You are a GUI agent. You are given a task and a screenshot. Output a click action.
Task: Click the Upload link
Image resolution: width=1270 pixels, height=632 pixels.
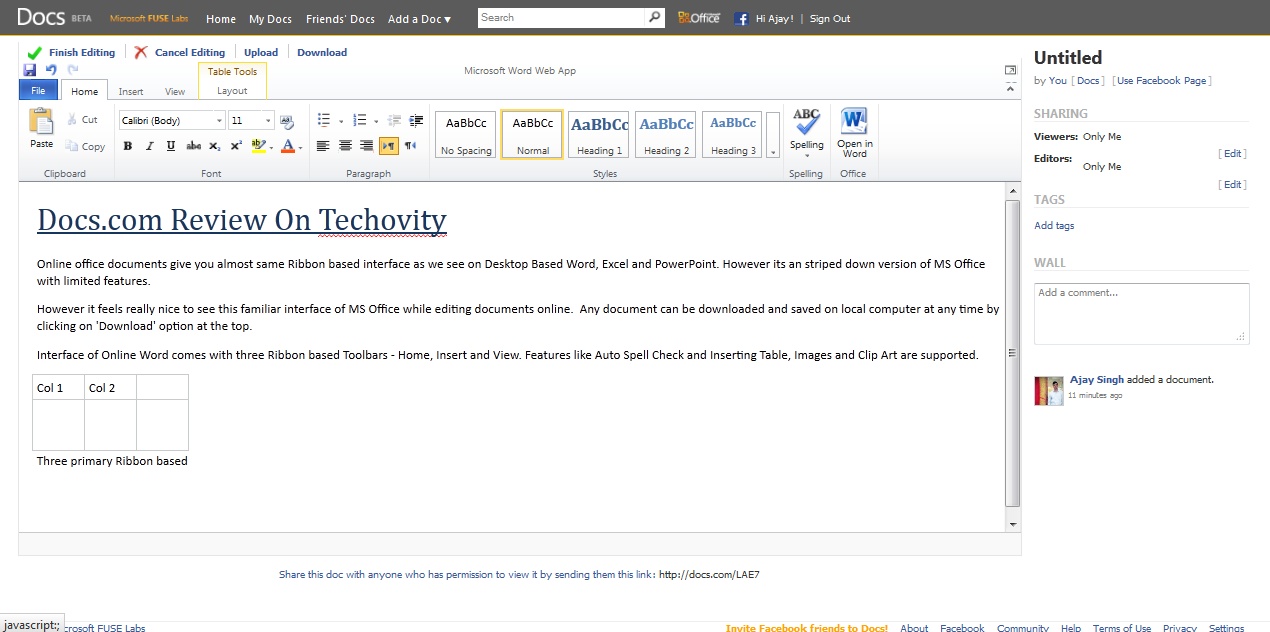261,52
